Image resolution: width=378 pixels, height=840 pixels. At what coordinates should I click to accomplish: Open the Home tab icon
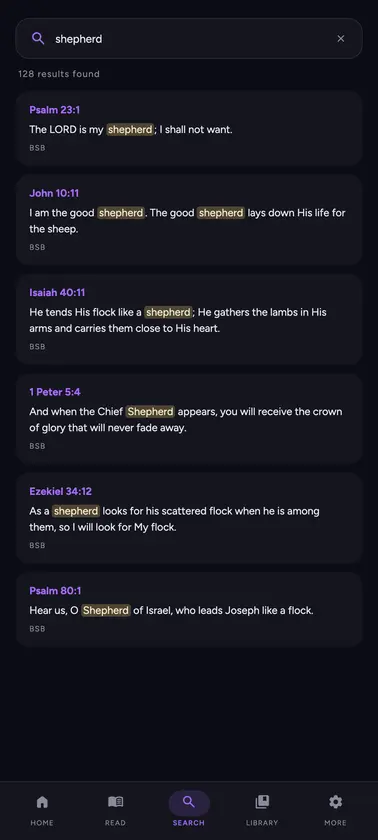(42, 802)
